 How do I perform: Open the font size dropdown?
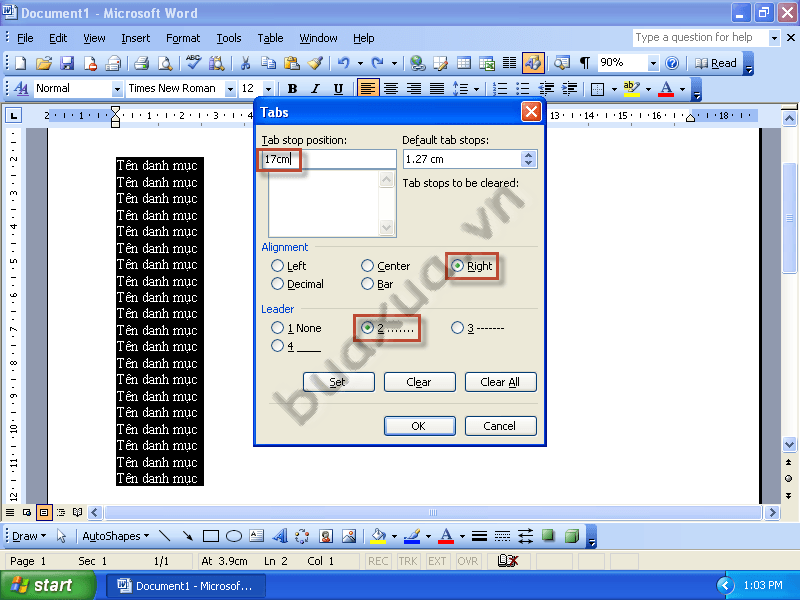point(268,89)
